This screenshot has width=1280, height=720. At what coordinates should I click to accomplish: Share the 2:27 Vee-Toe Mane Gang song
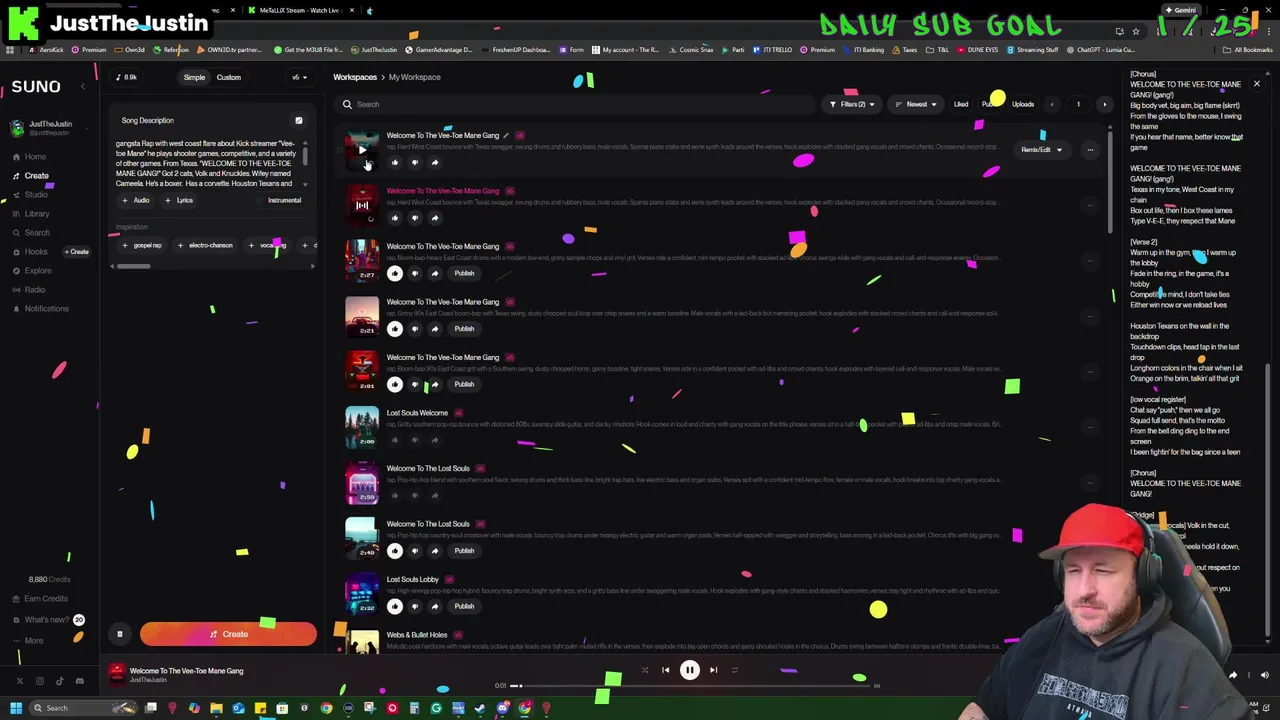click(435, 273)
